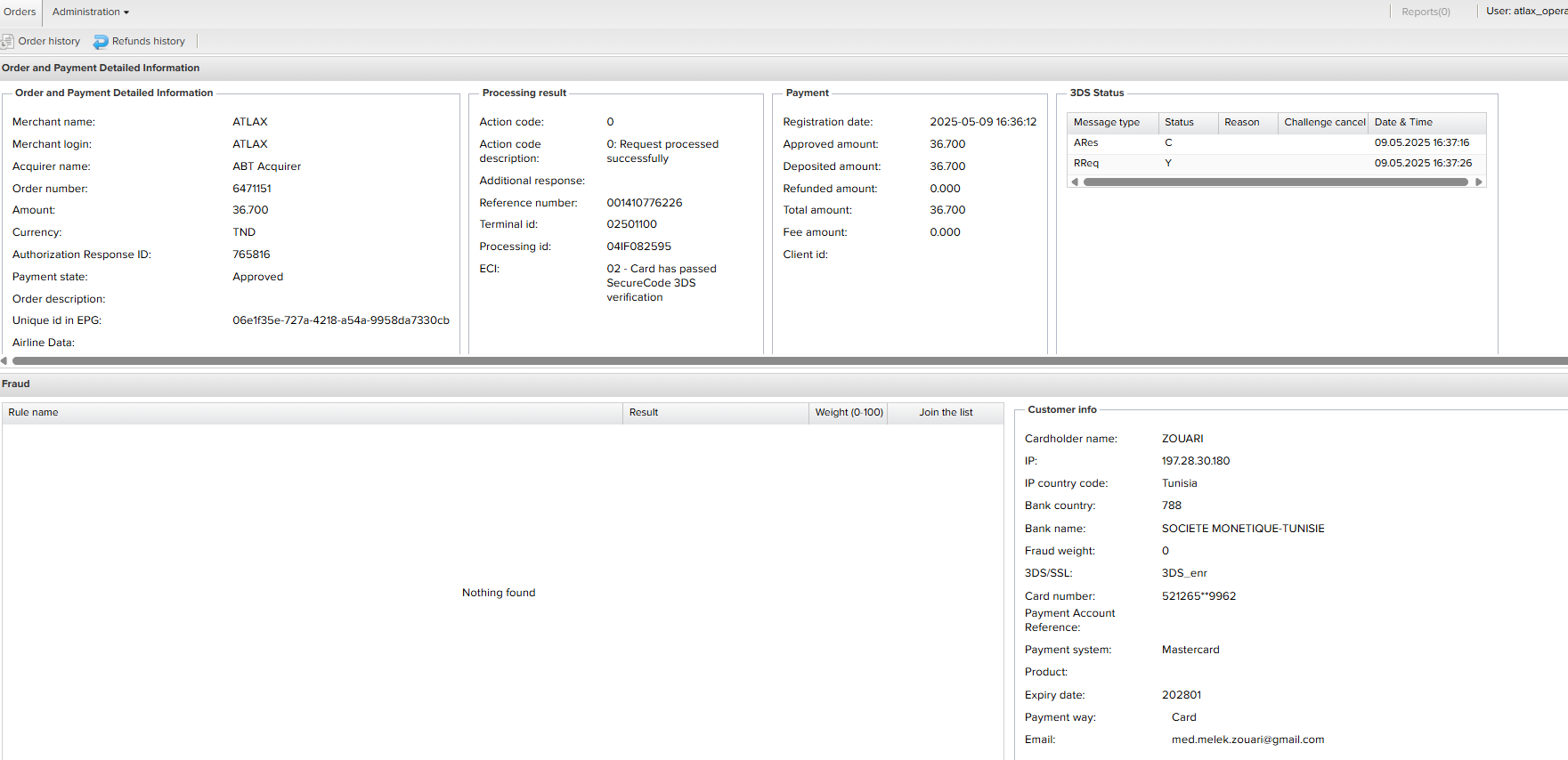The width and height of the screenshot is (1568, 760).
Task: Click the Refunds history arrow icon
Action: 101,42
